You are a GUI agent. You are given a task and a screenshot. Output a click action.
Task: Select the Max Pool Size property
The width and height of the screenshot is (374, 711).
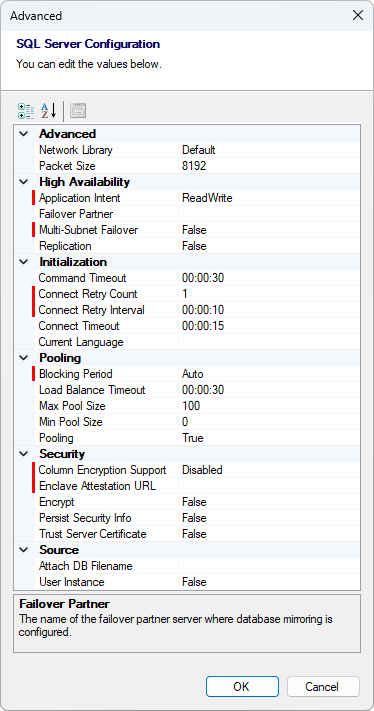73,406
